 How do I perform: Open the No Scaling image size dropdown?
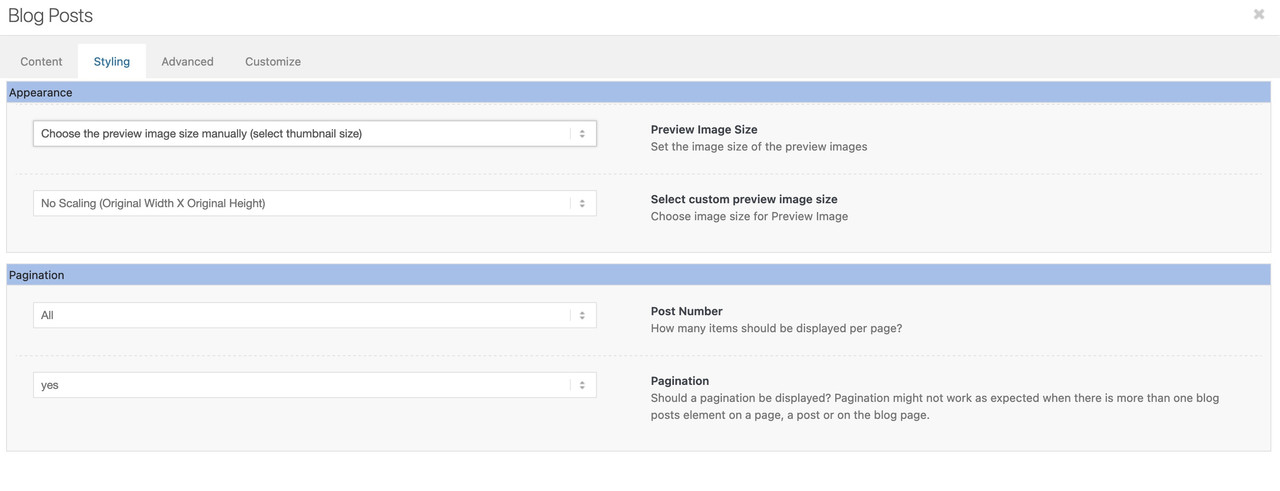[315, 203]
